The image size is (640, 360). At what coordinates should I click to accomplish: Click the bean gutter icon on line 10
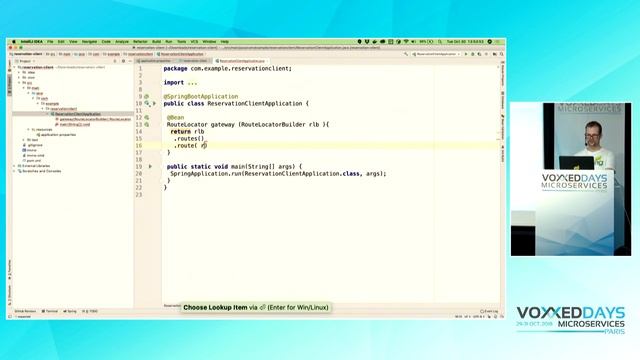coord(147,104)
